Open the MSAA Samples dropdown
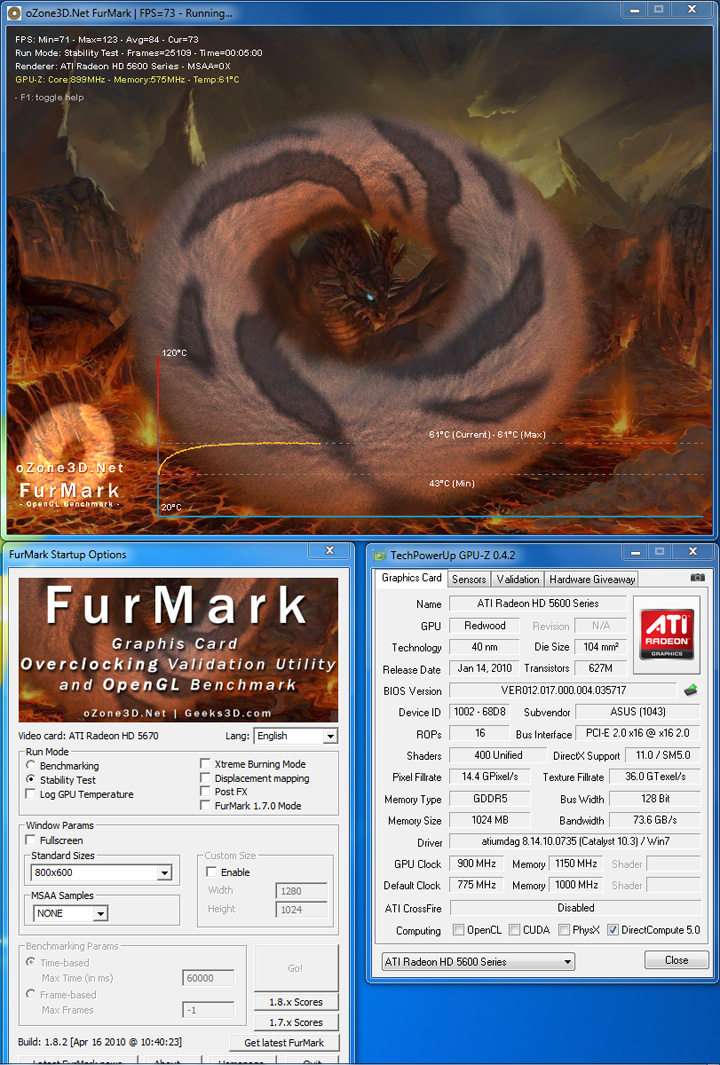Viewport: 720px width, 1065px height. [71, 914]
